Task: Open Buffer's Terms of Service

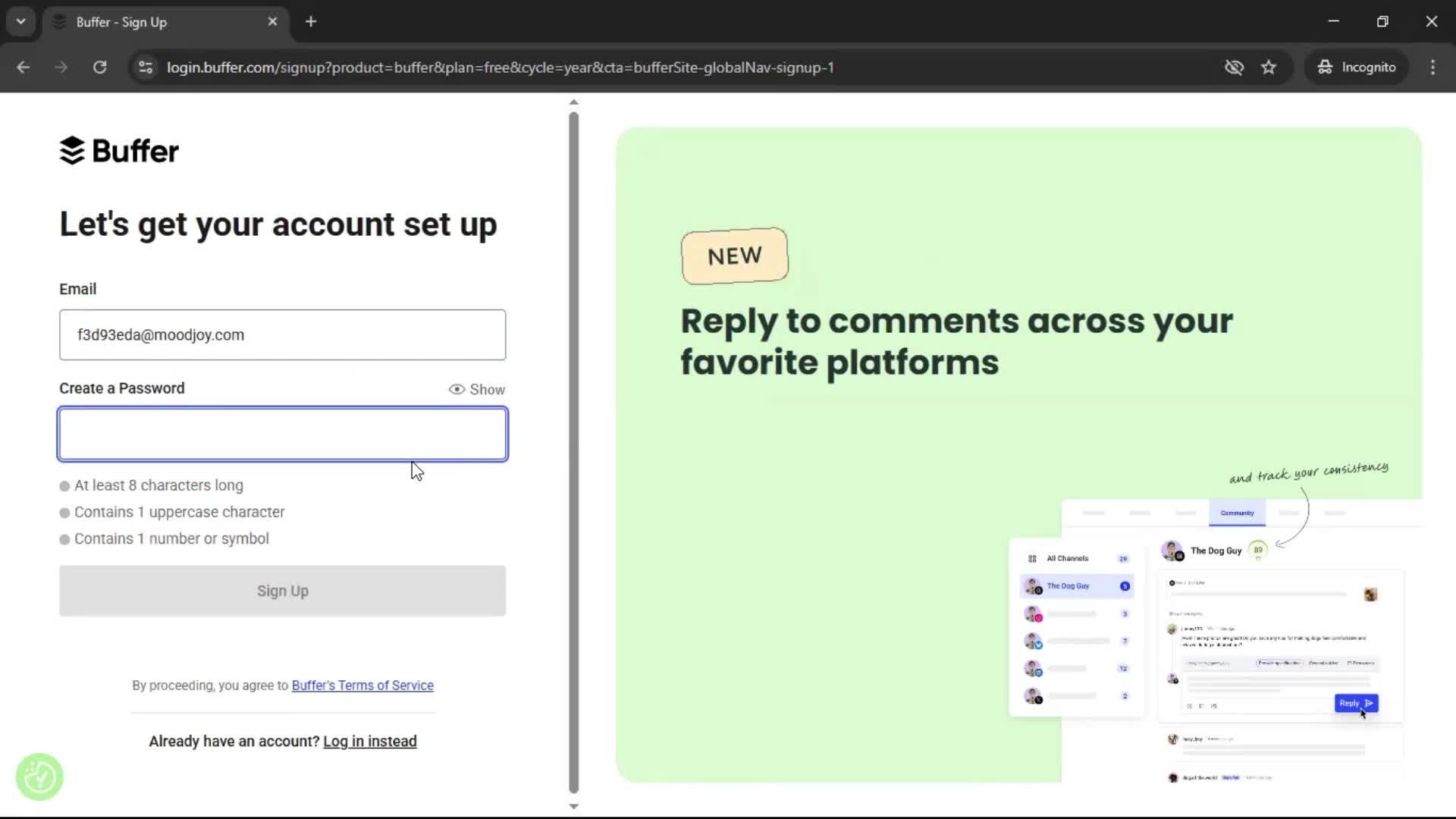Action: 362,685
